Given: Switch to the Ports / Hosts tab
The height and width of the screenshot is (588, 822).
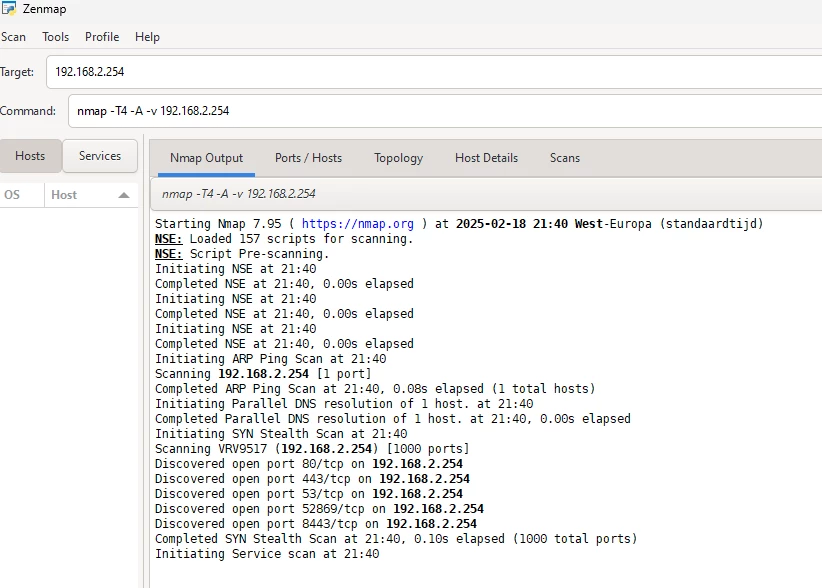Looking at the screenshot, I should [308, 158].
